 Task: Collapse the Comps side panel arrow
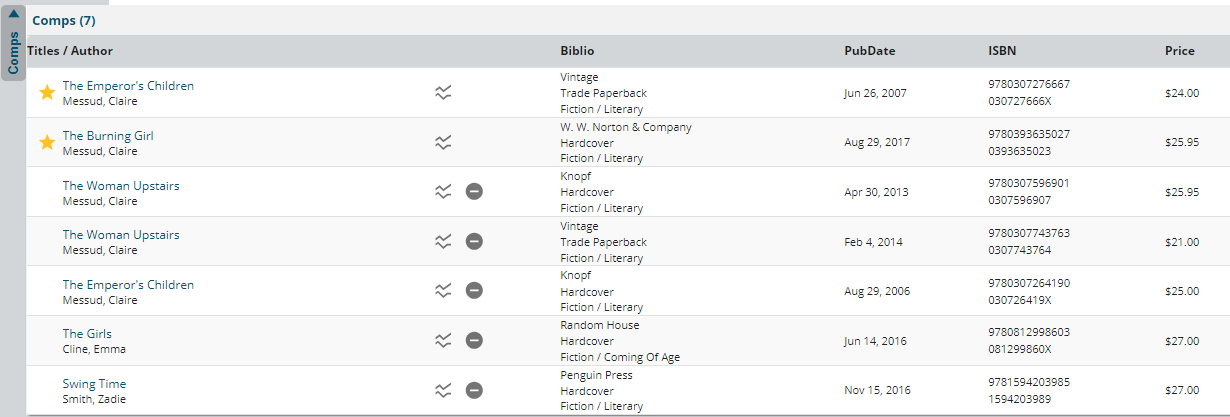tap(13, 14)
